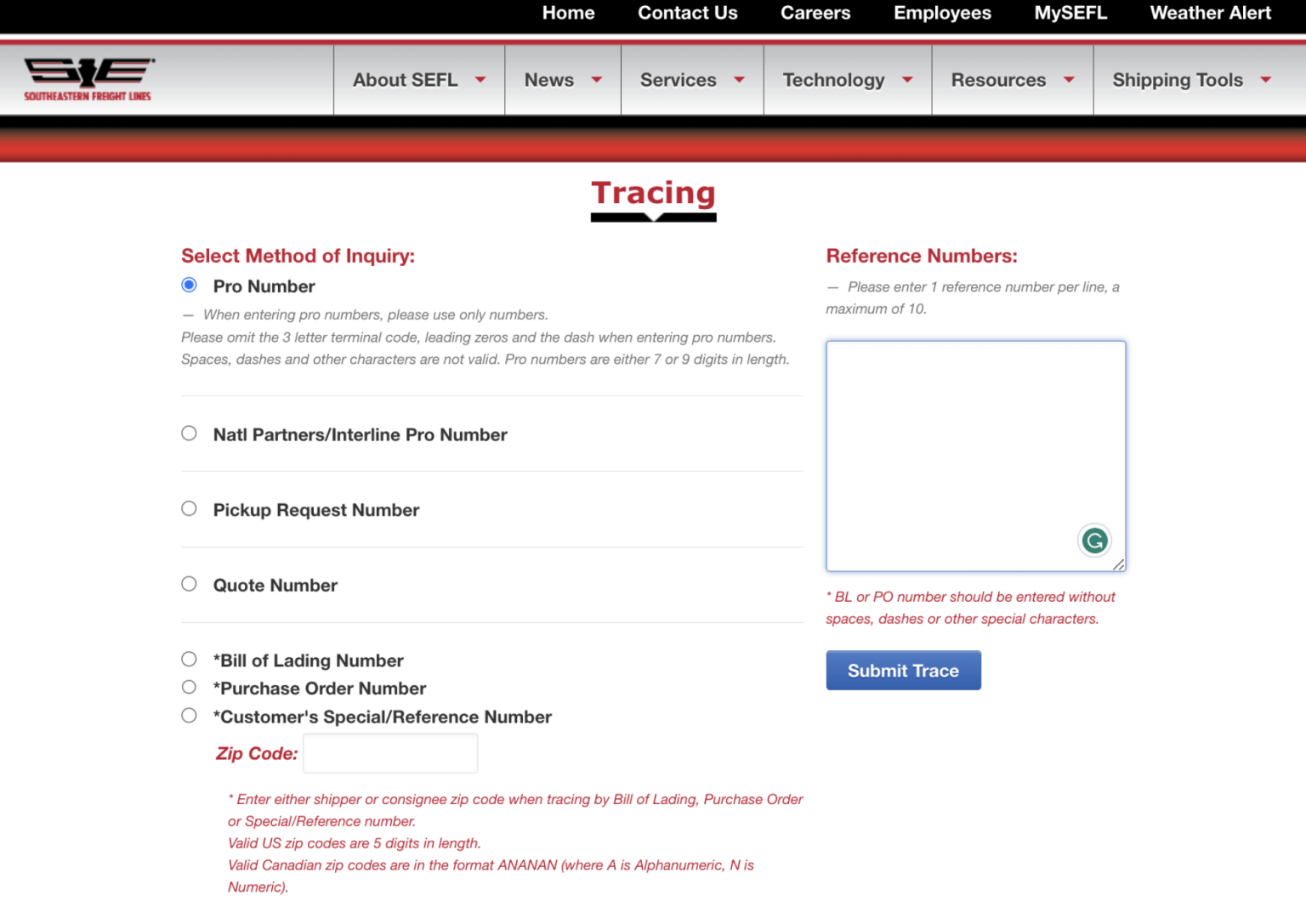
Task: Expand the Services dropdown arrow
Action: (x=739, y=80)
